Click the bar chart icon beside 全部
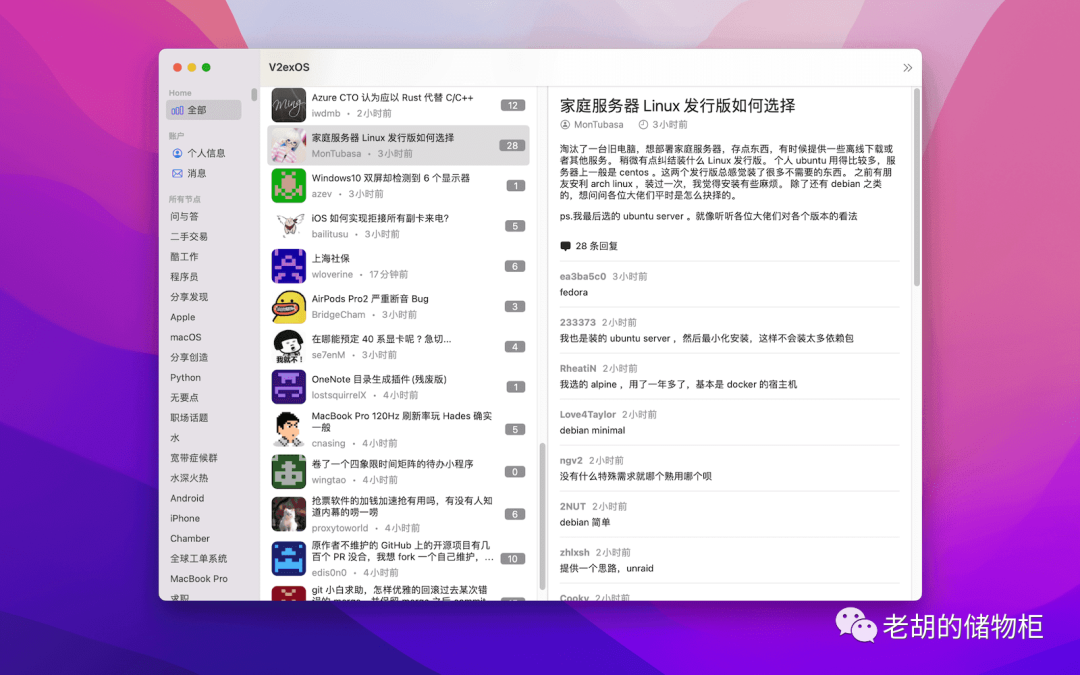The image size is (1080, 675). [177, 110]
